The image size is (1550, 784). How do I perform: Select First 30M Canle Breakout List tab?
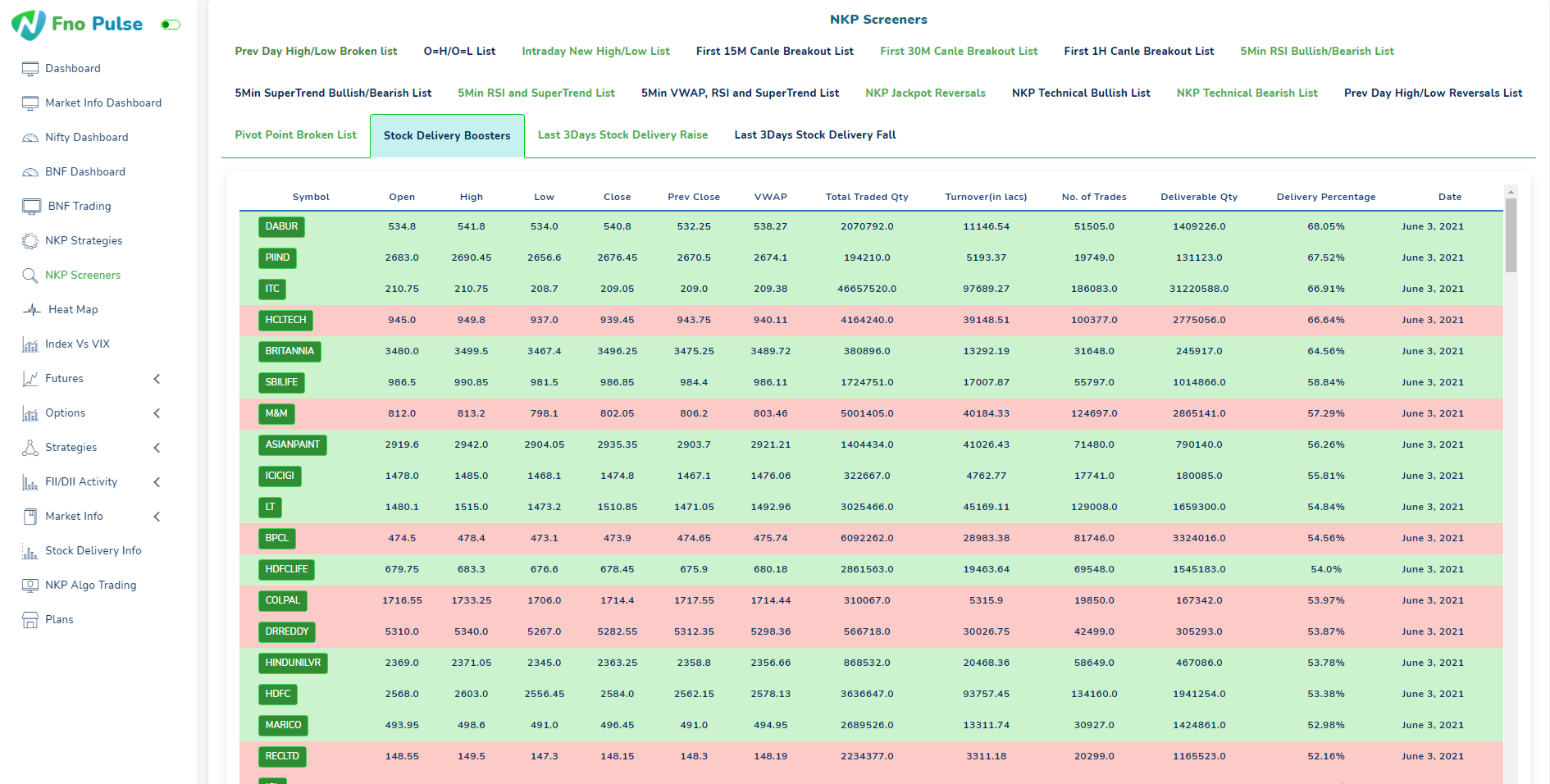pyautogui.click(x=959, y=51)
